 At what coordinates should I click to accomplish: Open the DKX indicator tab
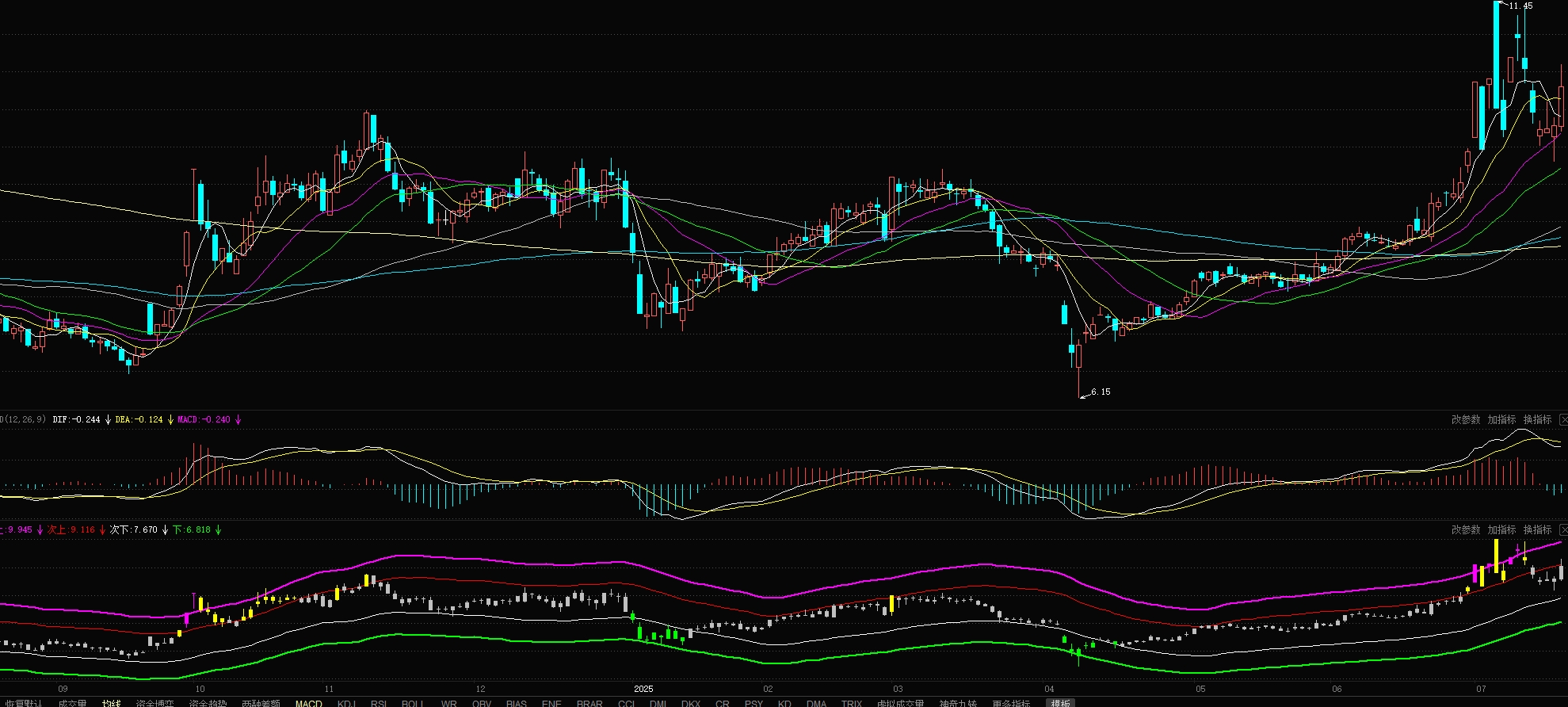click(691, 703)
